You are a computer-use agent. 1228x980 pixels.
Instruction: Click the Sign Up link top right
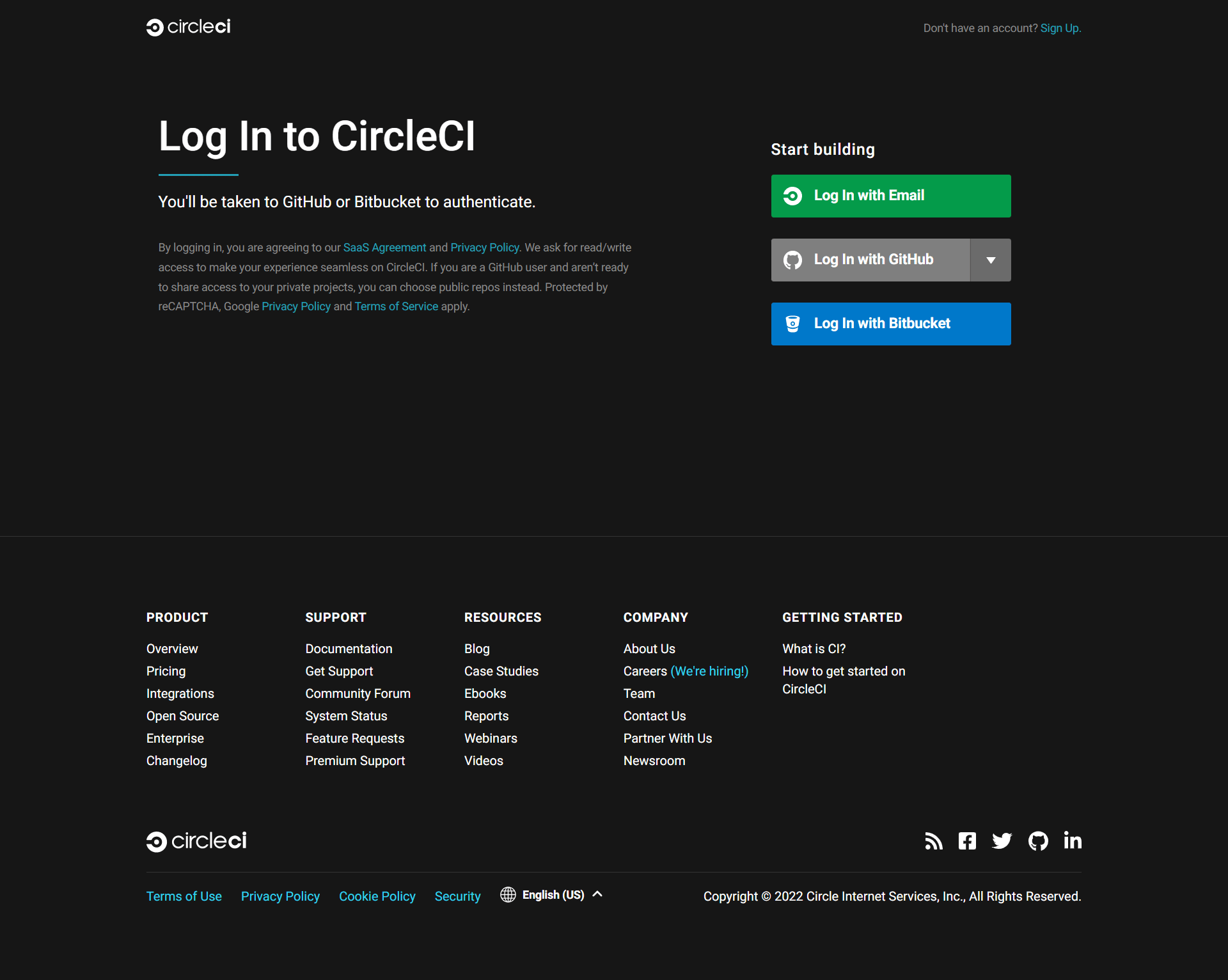coord(1060,27)
